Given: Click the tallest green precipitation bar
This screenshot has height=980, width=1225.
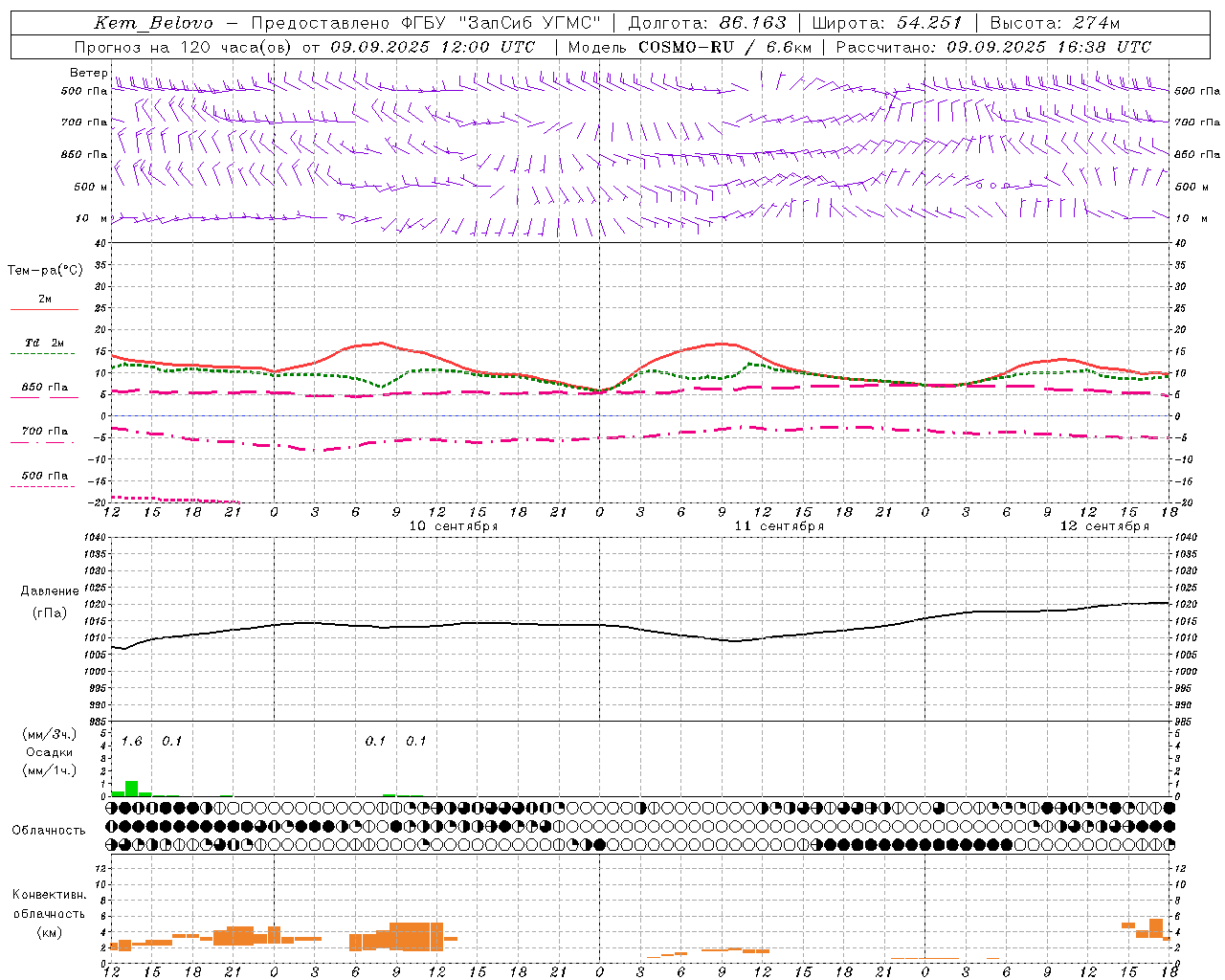Looking at the screenshot, I should pyautogui.click(x=131, y=789).
